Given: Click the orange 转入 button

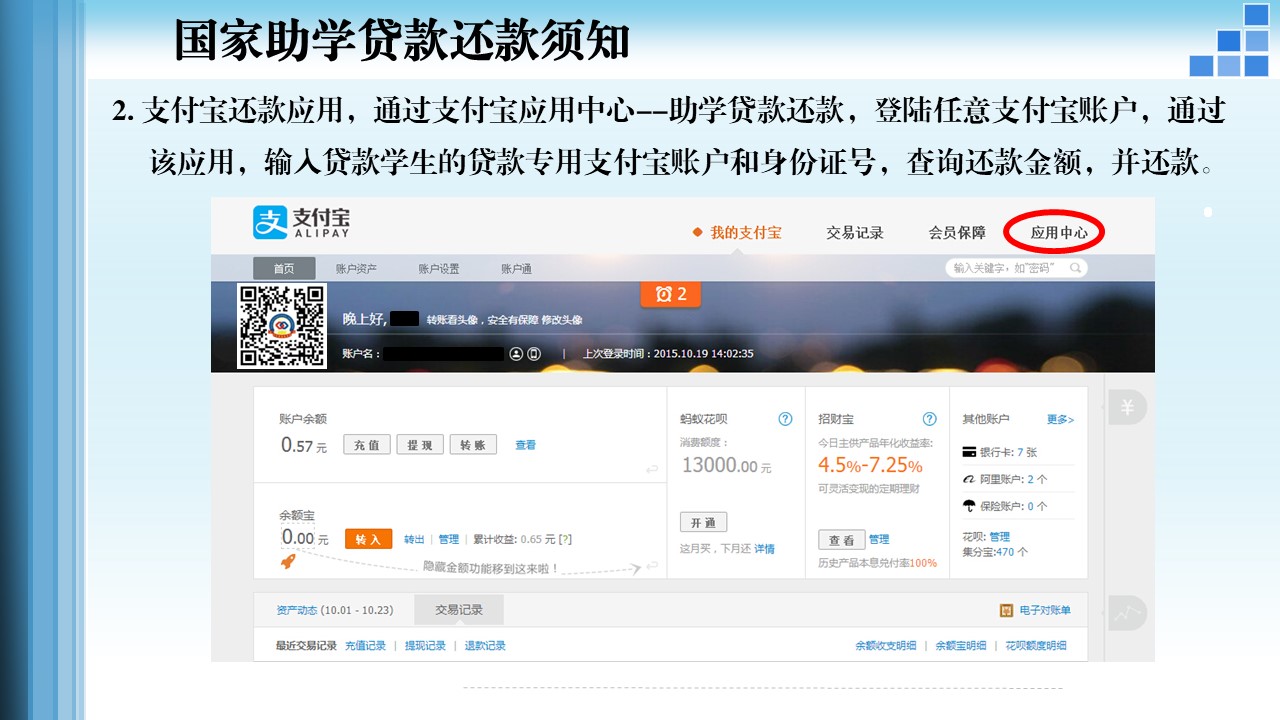Looking at the screenshot, I should pos(368,539).
